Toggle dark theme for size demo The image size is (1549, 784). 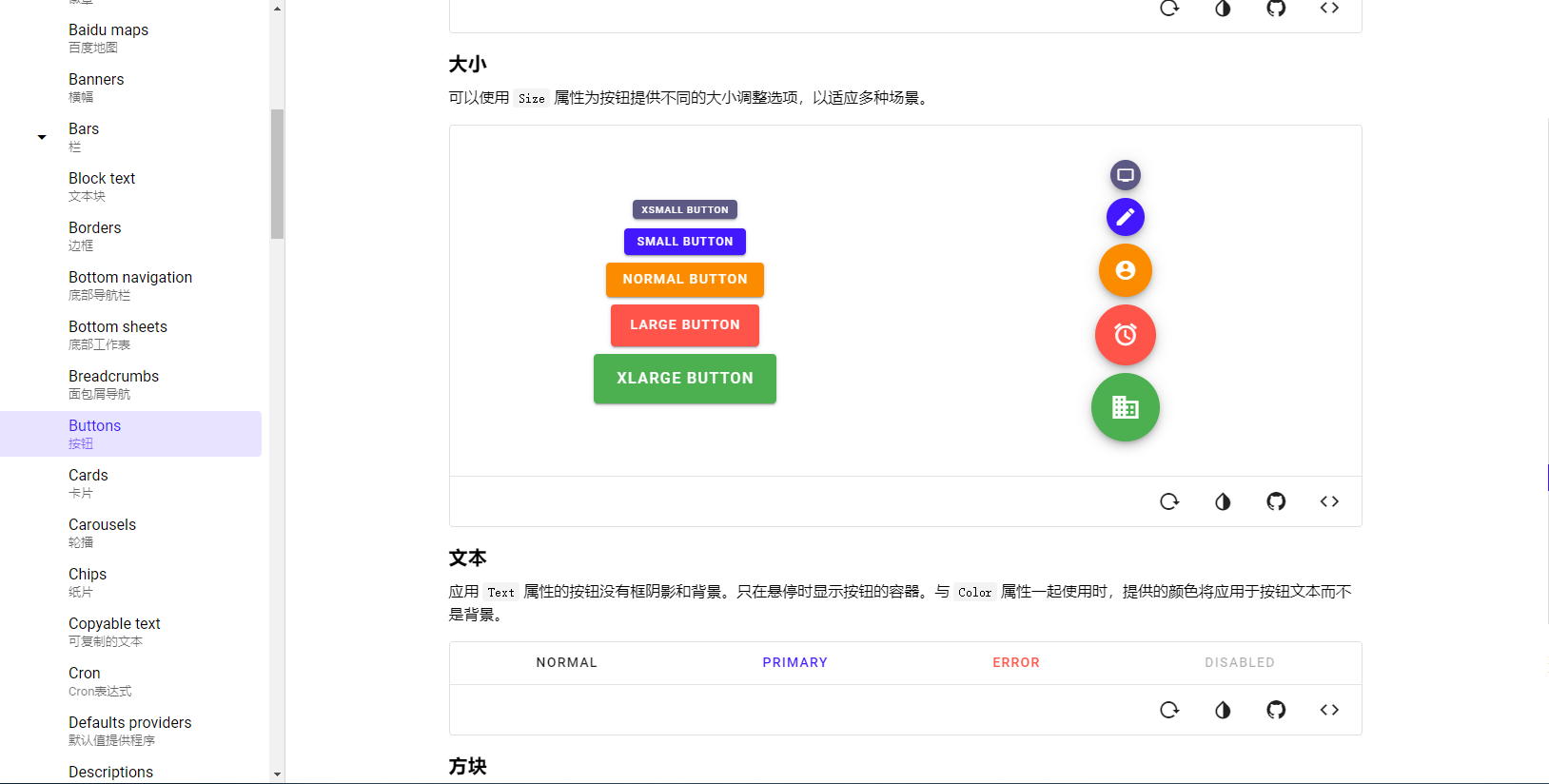click(1223, 501)
